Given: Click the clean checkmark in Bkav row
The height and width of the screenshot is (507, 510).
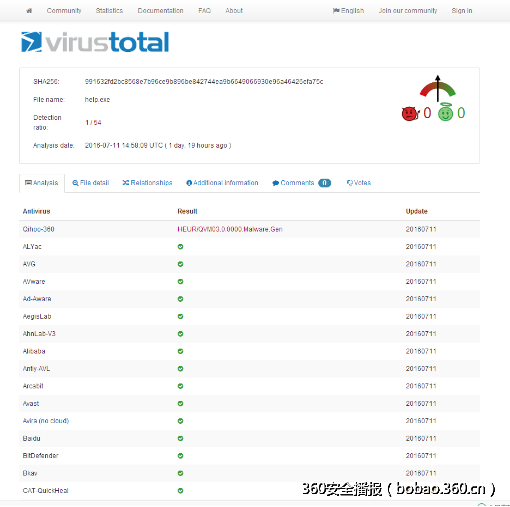Looking at the screenshot, I should [x=180, y=473].
